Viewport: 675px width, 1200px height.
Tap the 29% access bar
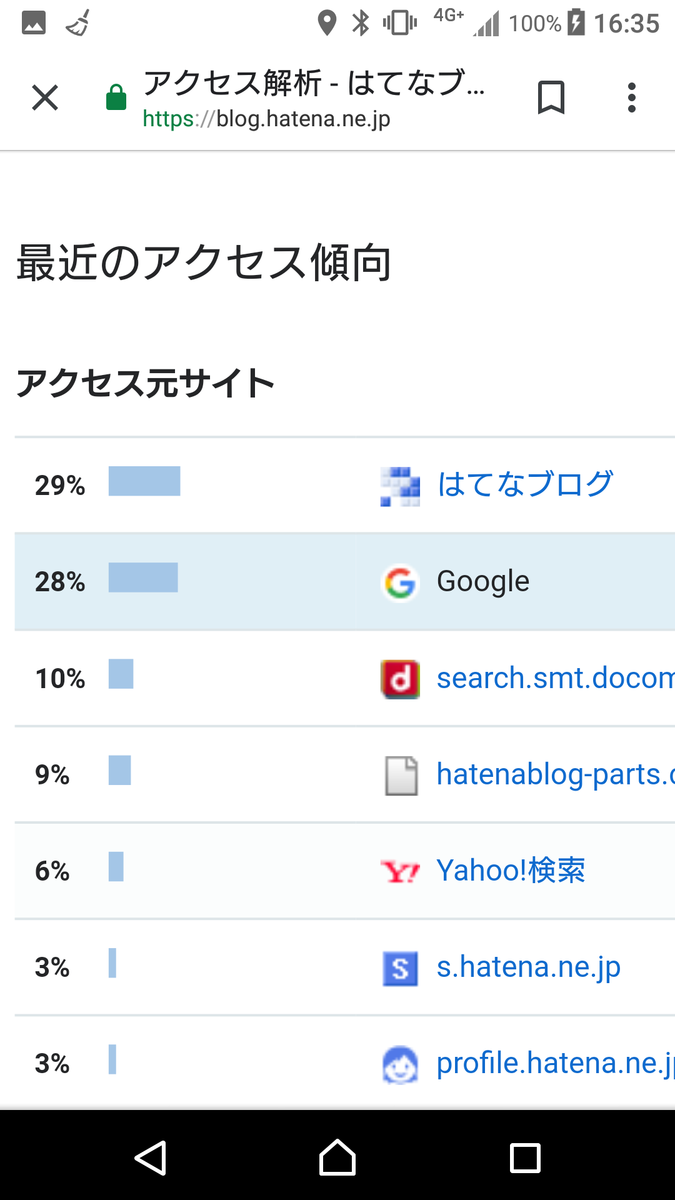click(x=144, y=481)
